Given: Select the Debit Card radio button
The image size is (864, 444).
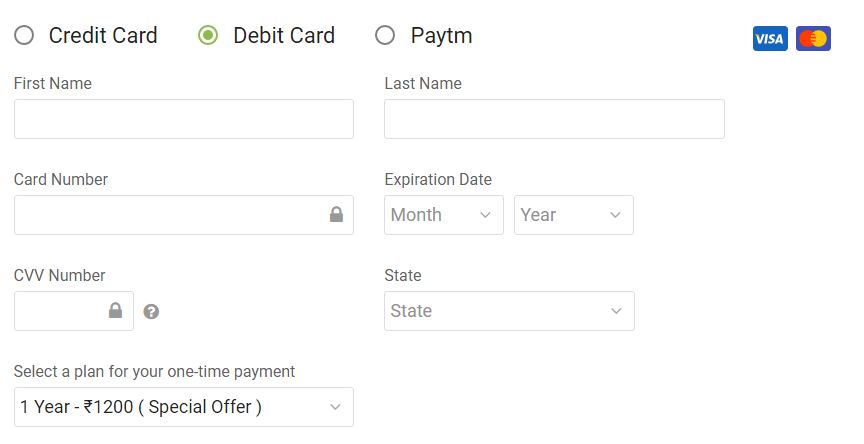Looking at the screenshot, I should tap(208, 35).
